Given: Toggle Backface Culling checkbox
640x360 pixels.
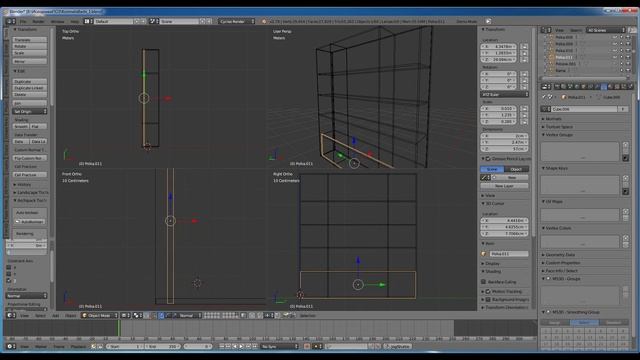Looking at the screenshot, I should 484,282.
